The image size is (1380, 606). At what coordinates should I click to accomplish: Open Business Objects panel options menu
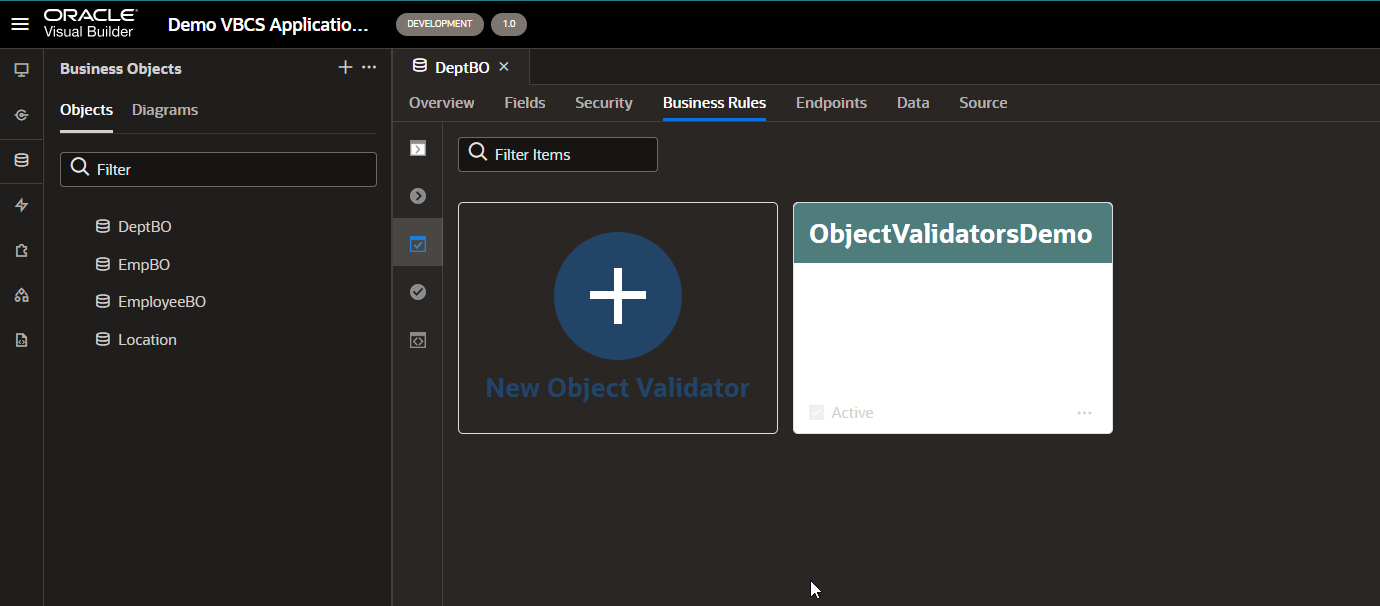pyautogui.click(x=369, y=67)
